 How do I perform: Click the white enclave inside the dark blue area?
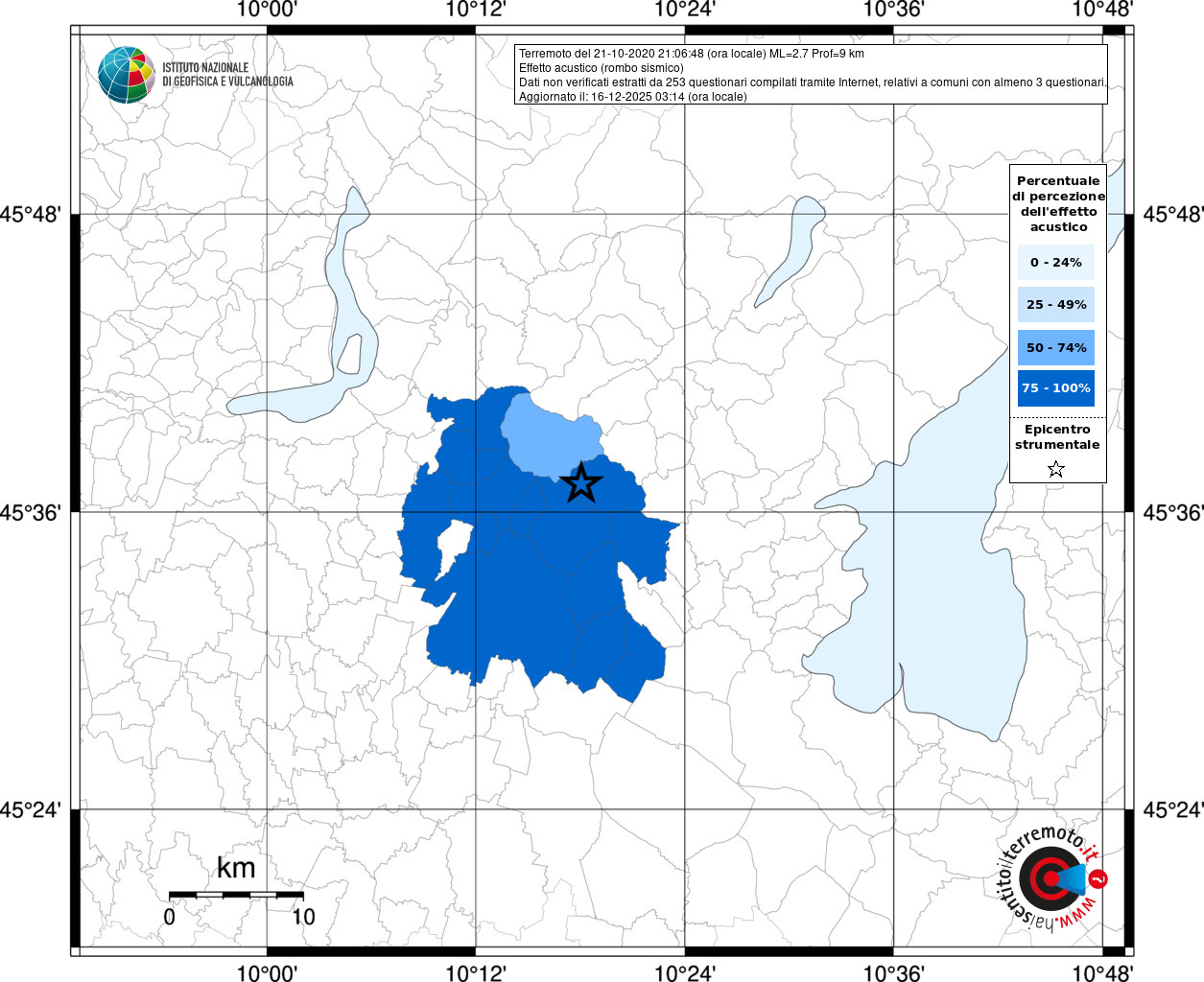click(x=454, y=549)
